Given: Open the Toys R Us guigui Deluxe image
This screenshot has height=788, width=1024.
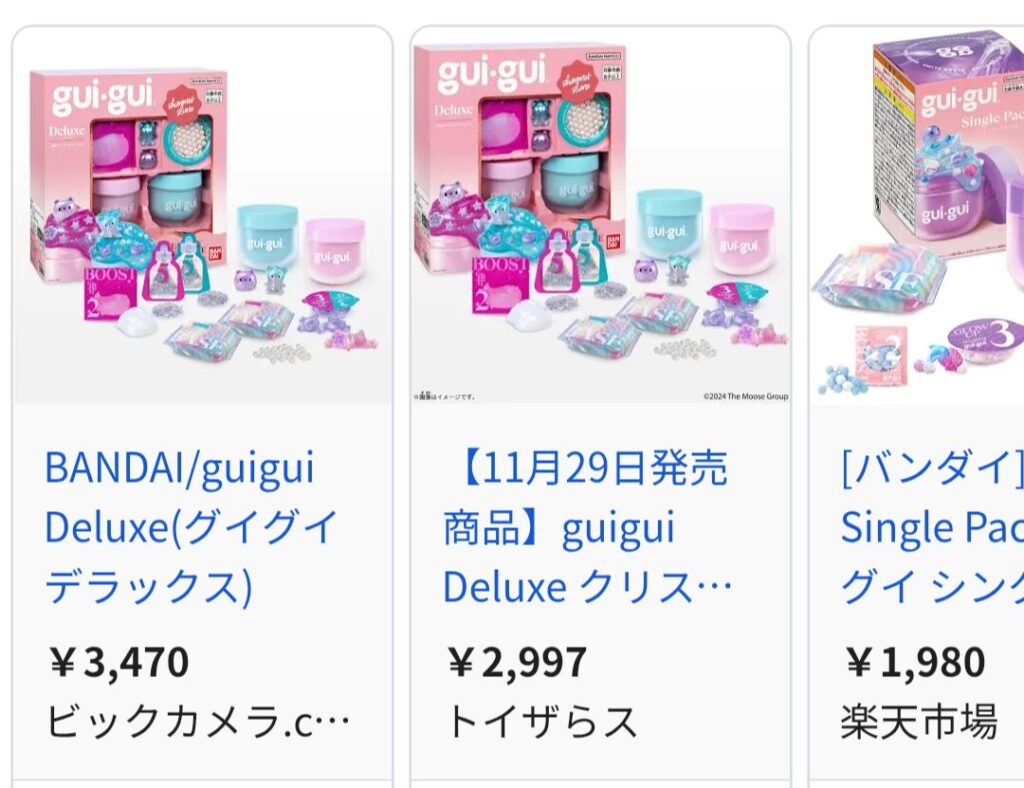Looking at the screenshot, I should point(601,215).
